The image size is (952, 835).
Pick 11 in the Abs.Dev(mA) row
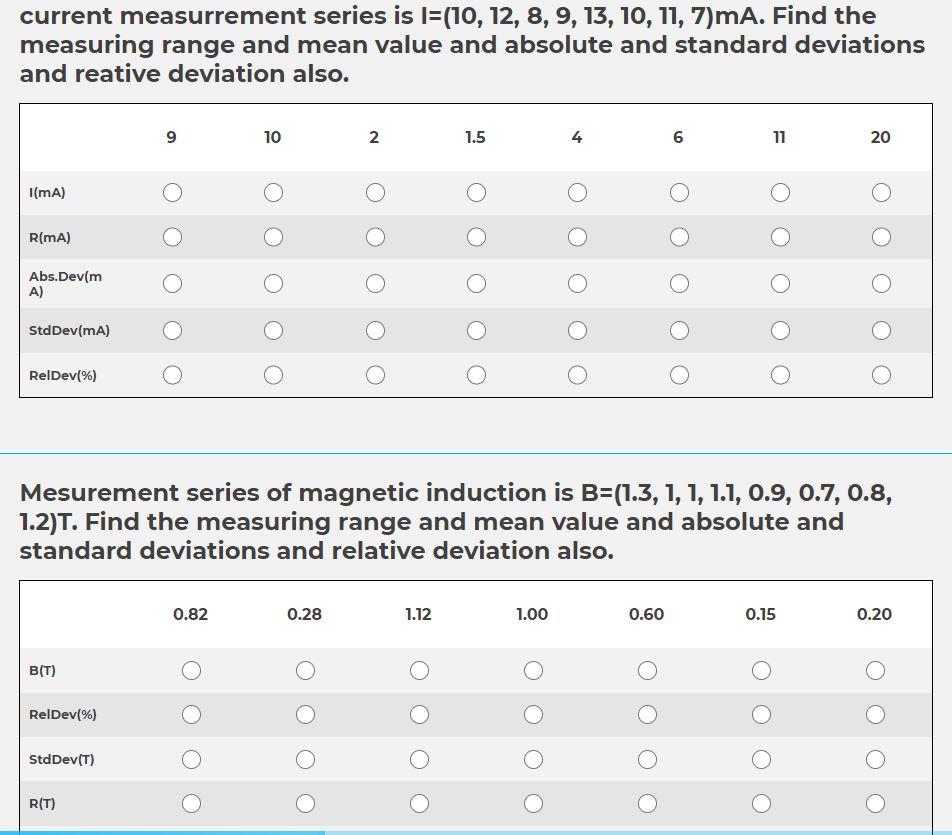[x=780, y=284]
